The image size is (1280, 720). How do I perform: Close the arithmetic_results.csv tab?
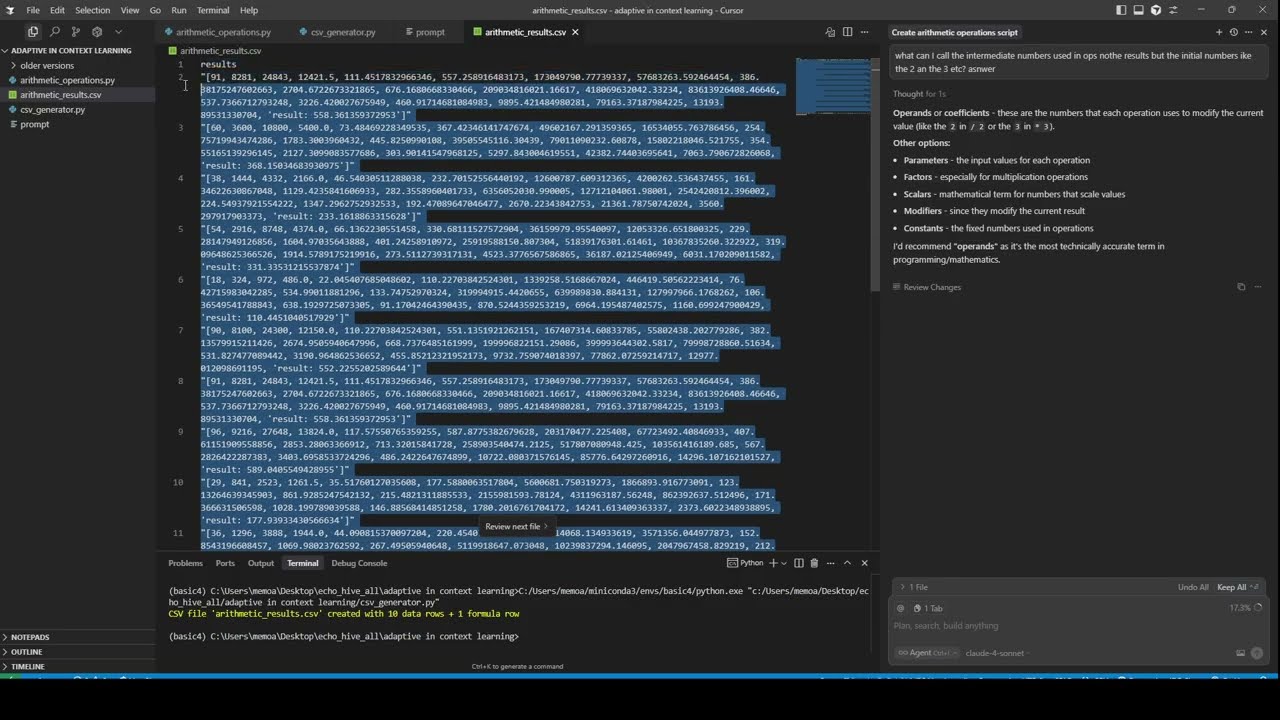[x=575, y=32]
